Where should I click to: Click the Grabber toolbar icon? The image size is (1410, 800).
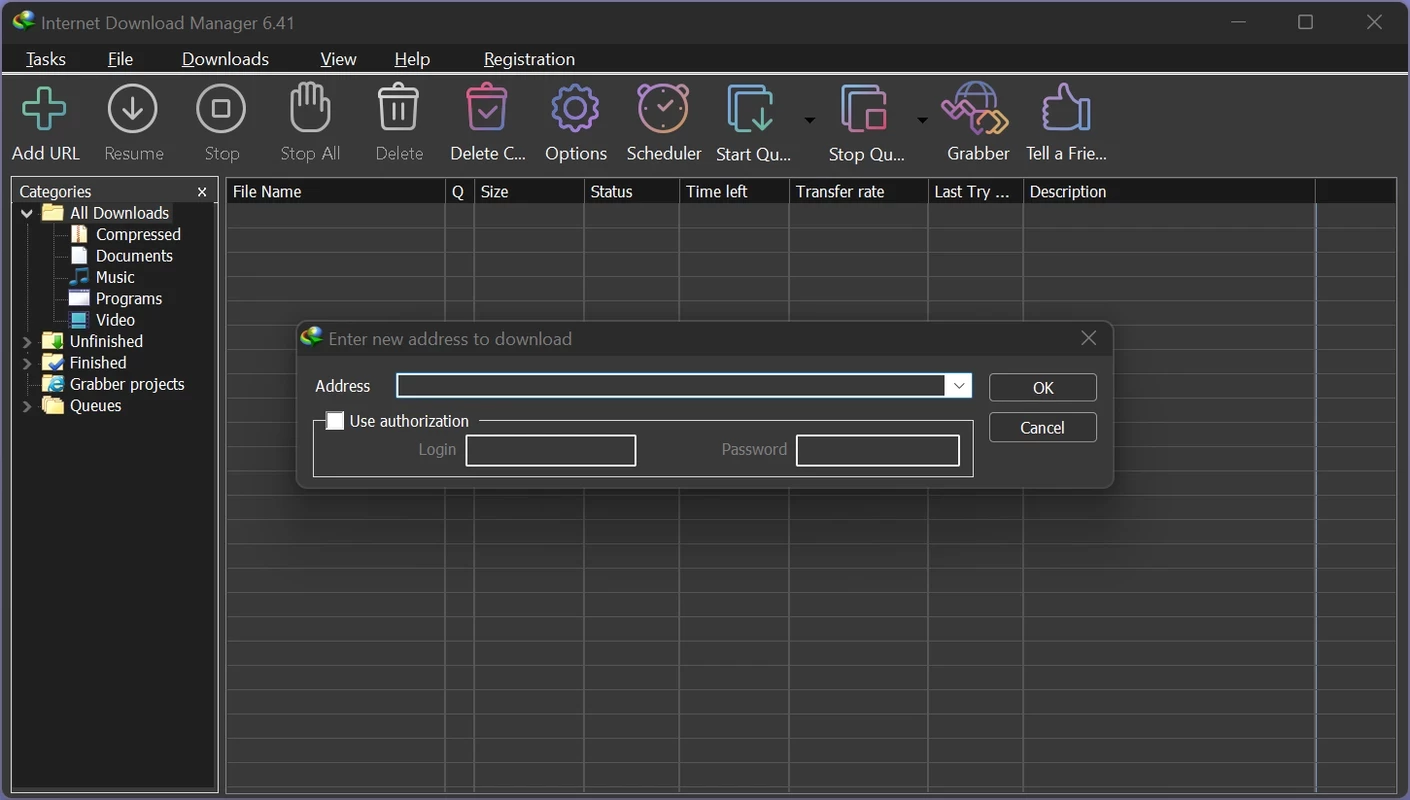(977, 110)
